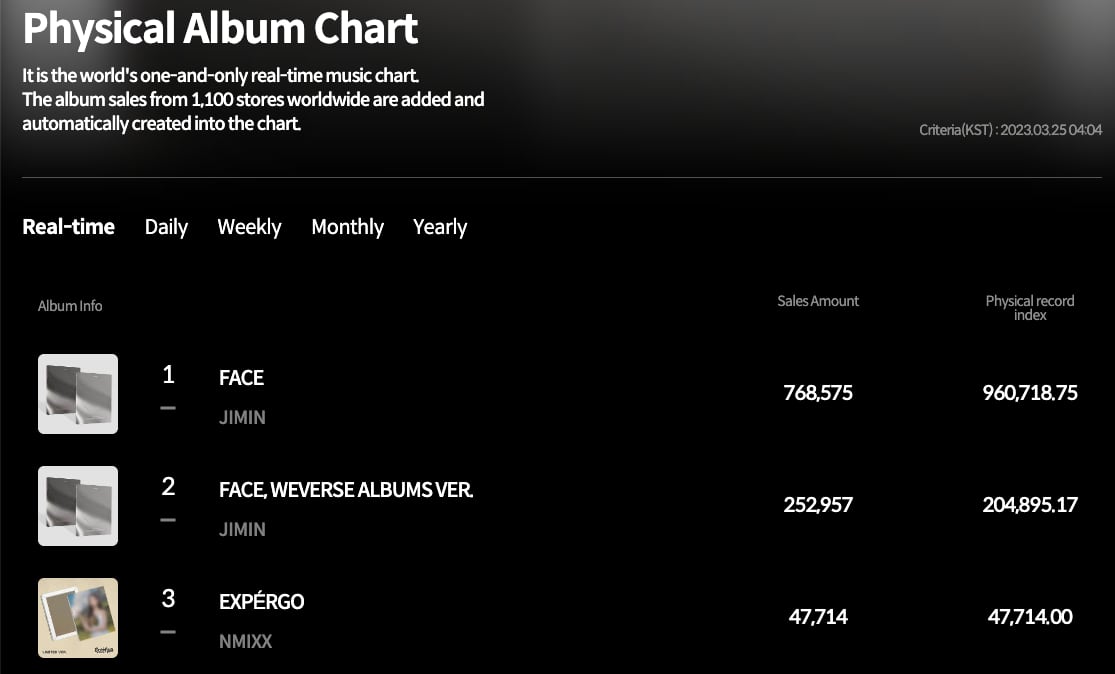
Task: Click the rank 1 FACE album cover
Action: point(78,394)
